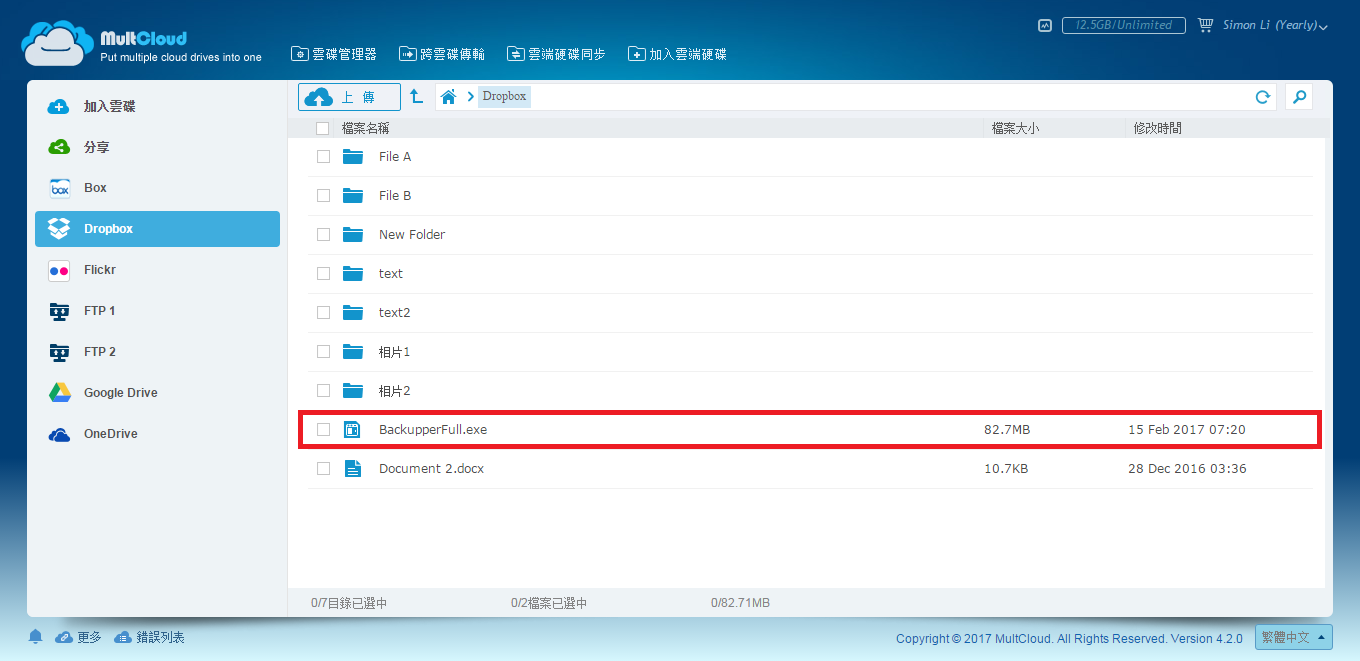Select the Google Drive entry

(157, 393)
